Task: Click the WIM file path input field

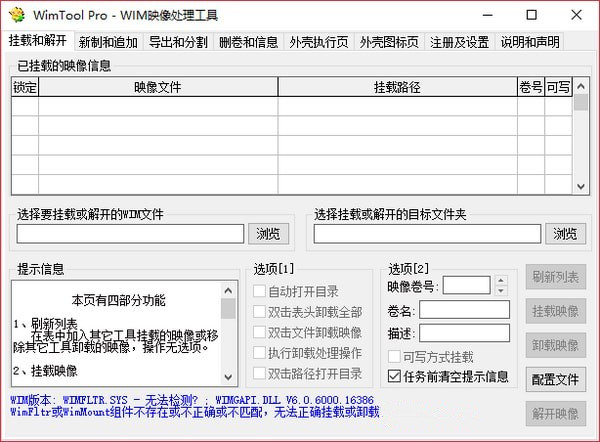Action: click(130, 234)
